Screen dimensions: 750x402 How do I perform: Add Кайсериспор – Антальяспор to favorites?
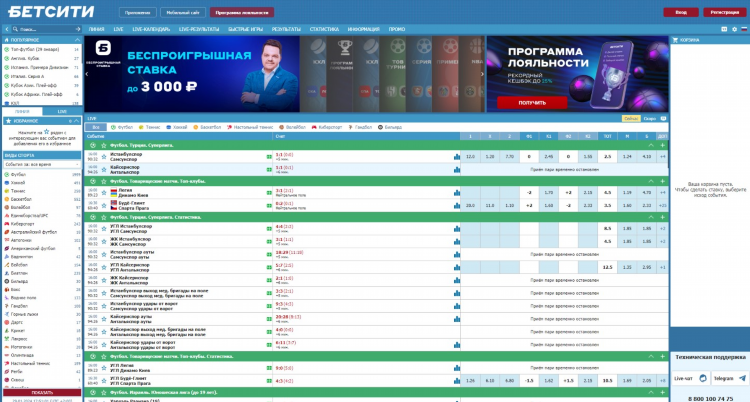[x=104, y=169]
